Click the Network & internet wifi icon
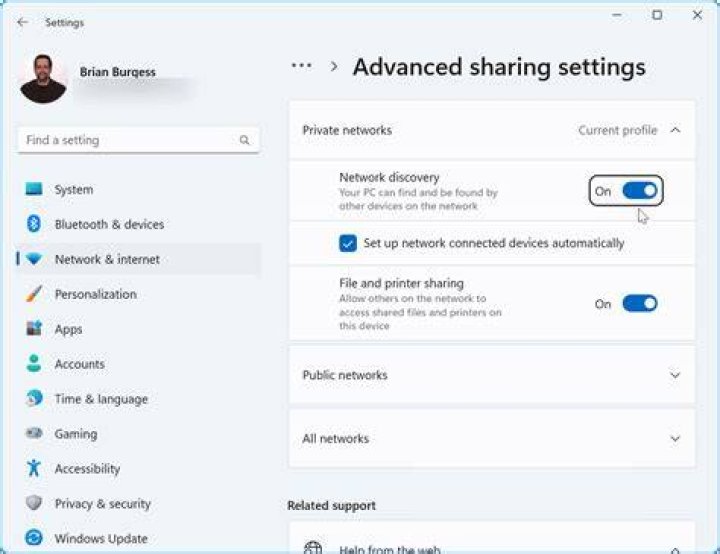 (34, 259)
